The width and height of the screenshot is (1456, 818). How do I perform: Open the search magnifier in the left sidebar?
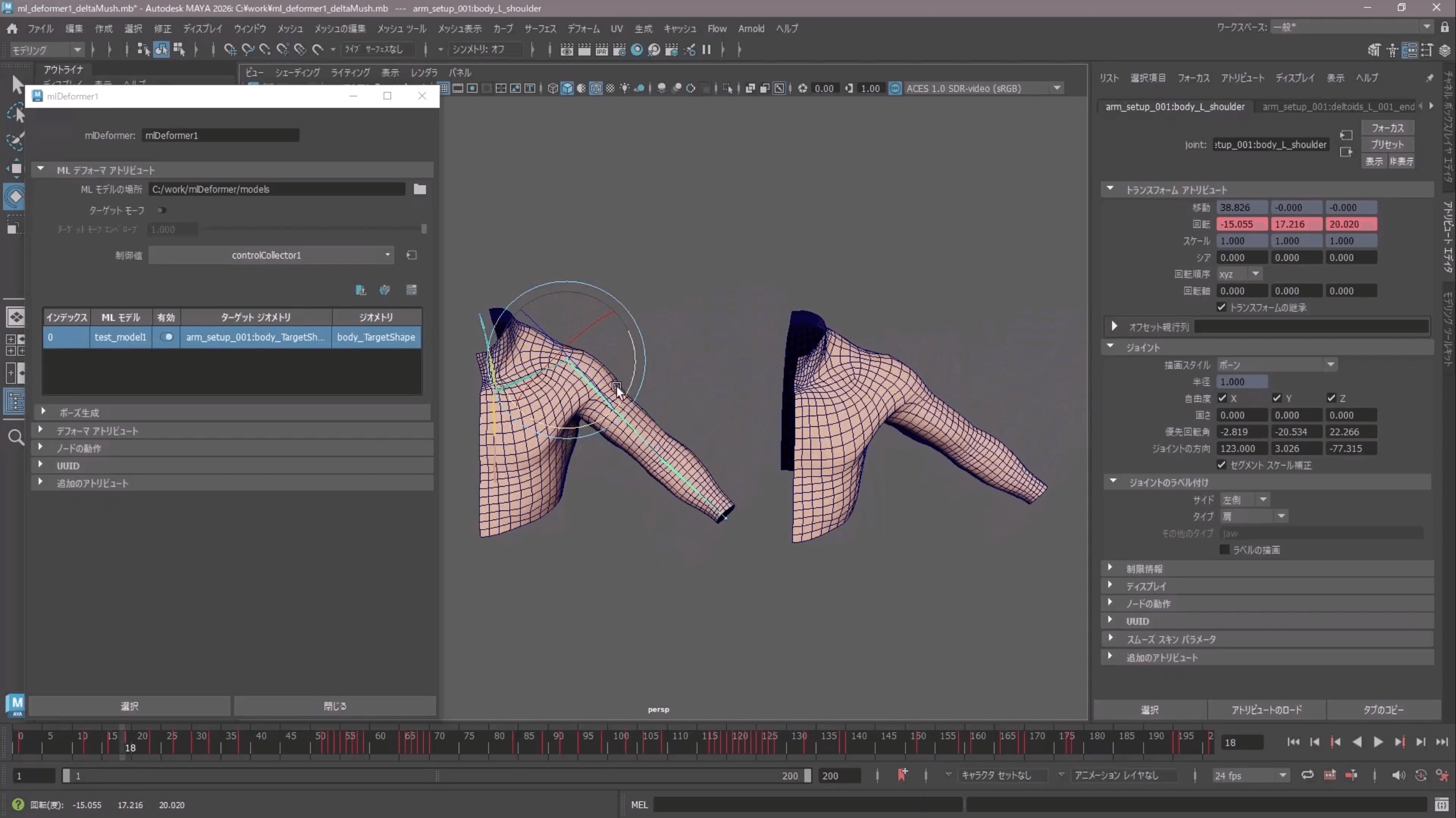16,437
